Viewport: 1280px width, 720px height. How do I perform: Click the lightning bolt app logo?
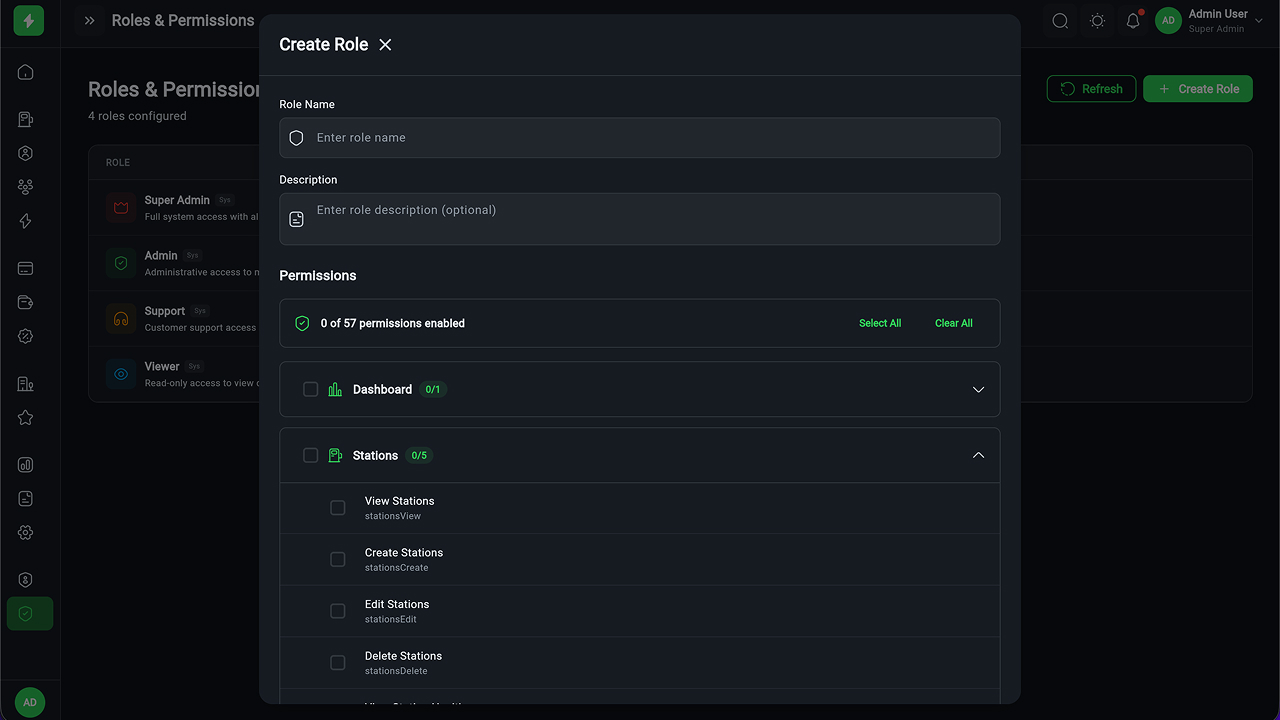point(29,21)
